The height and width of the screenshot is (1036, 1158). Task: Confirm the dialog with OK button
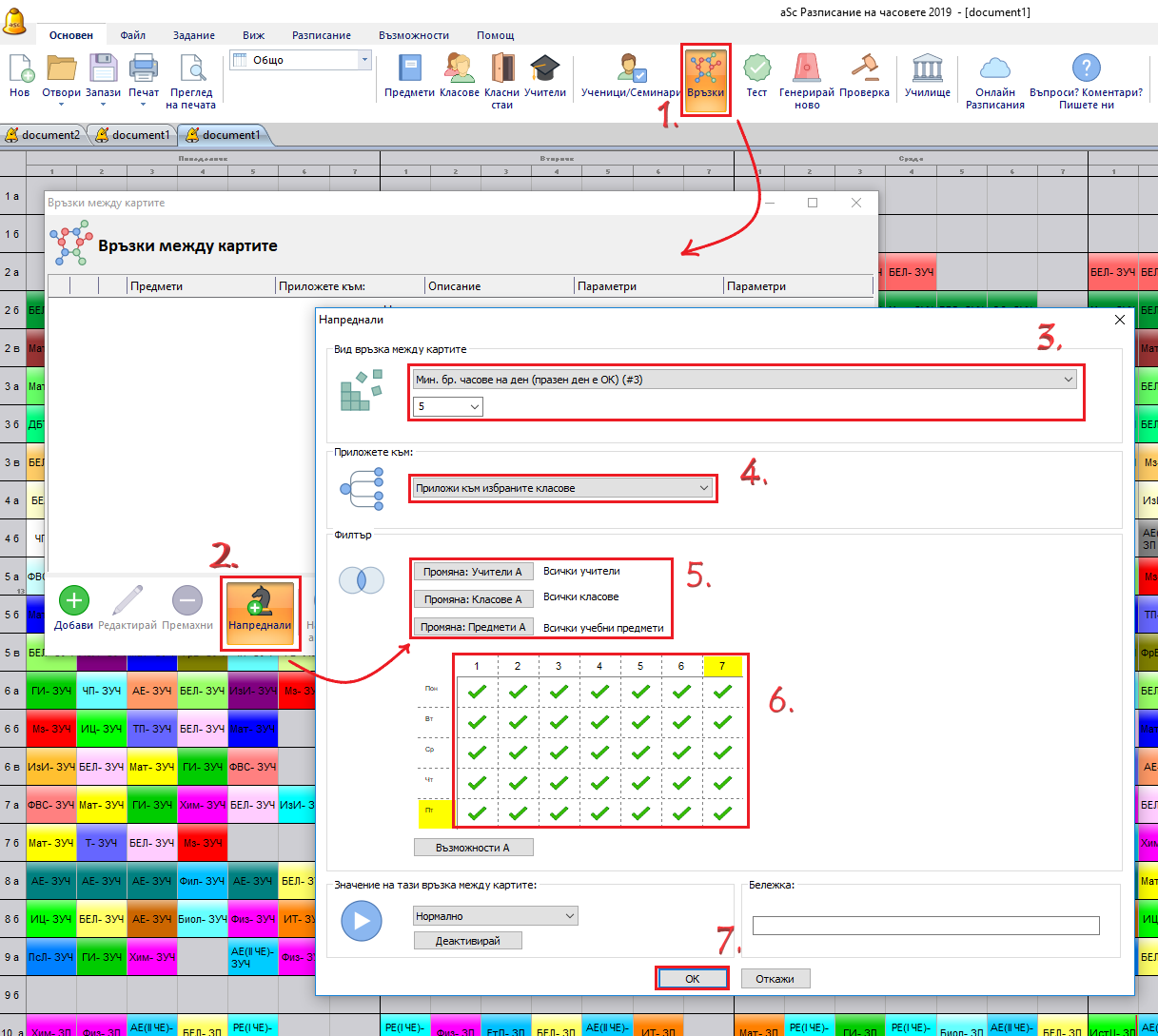(692, 979)
